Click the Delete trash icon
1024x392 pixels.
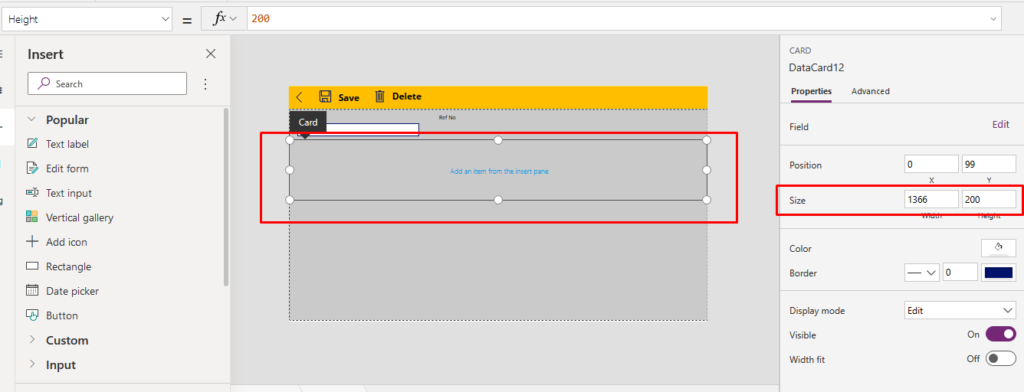click(380, 97)
